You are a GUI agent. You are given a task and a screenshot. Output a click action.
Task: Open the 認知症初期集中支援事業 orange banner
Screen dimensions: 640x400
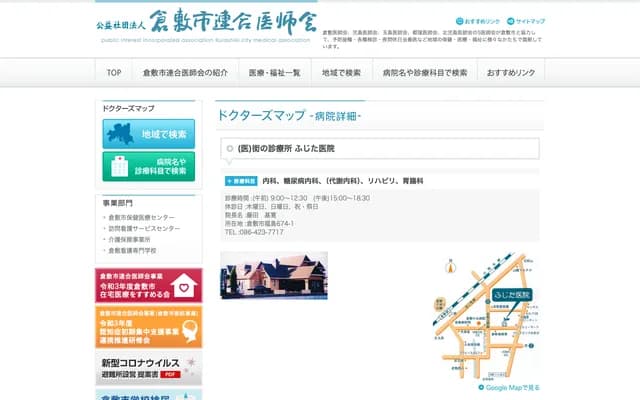[x=148, y=326]
